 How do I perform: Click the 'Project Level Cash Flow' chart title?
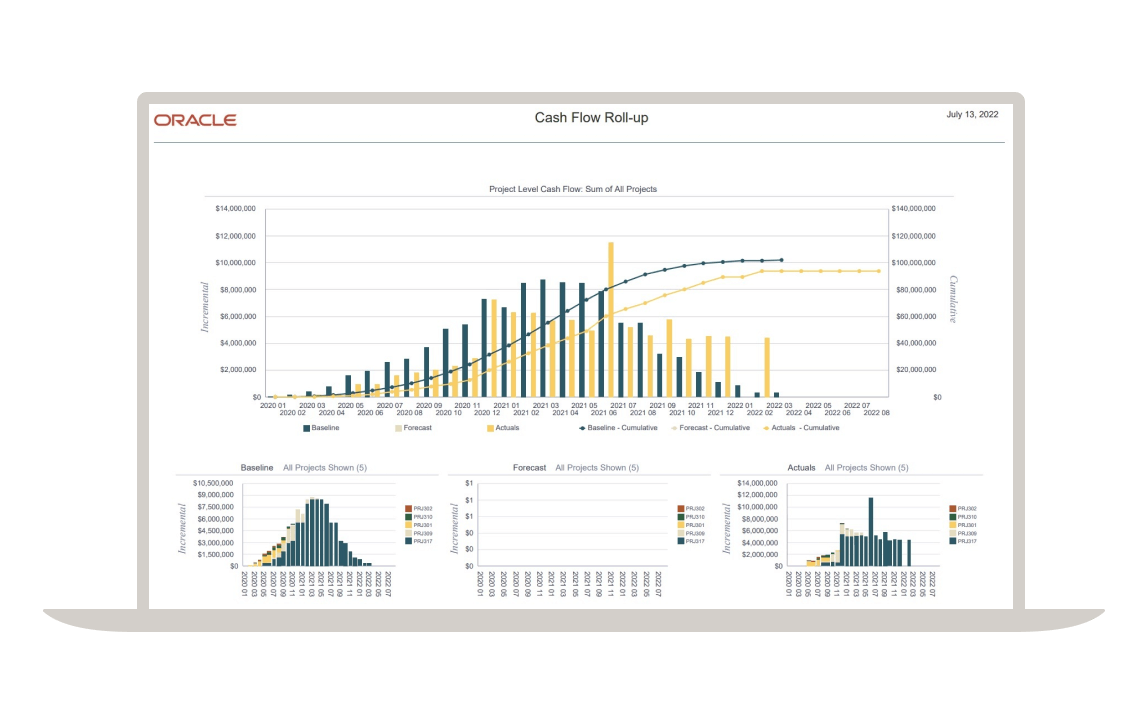(572, 189)
